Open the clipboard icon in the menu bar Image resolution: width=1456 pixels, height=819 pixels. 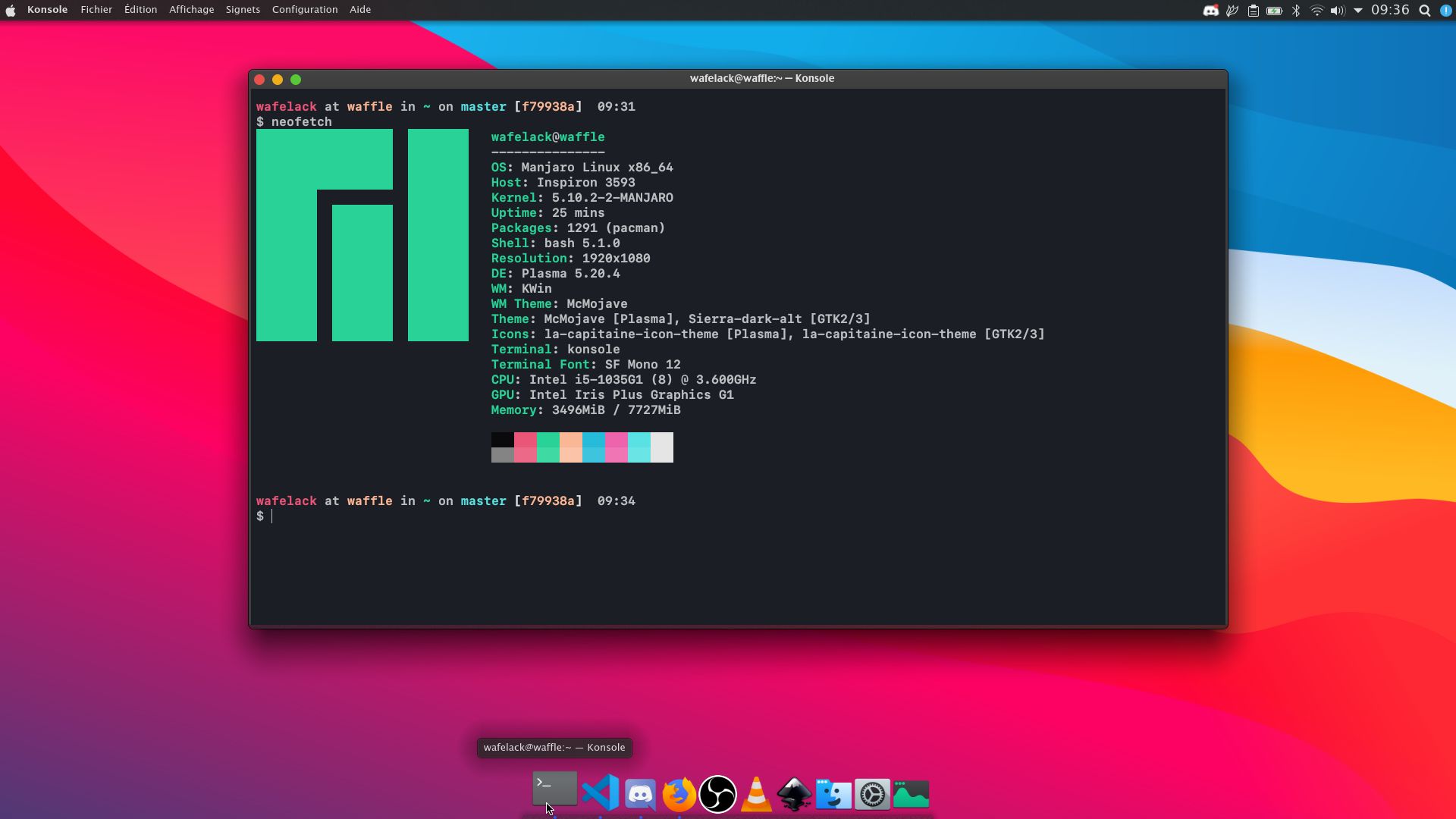click(1254, 11)
